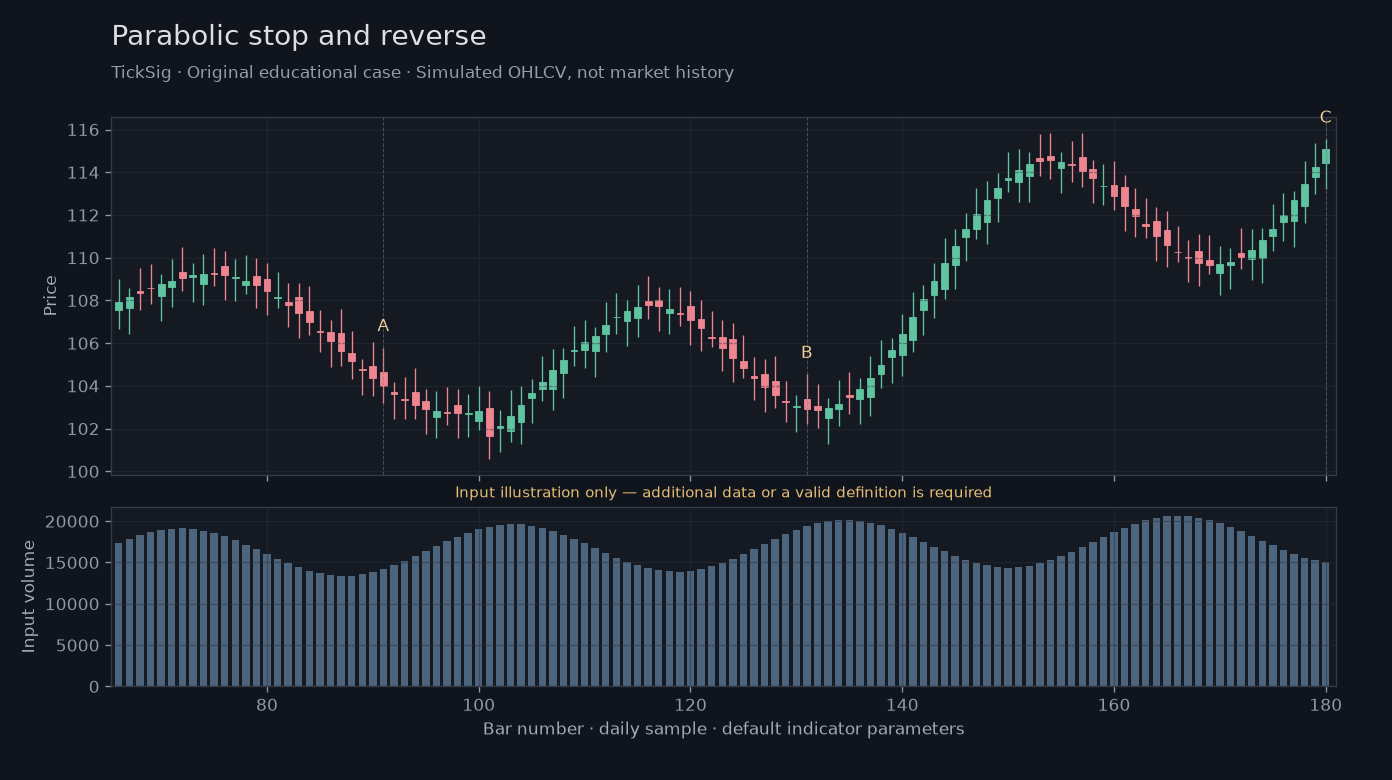Click bar number tick 180 on the x-axis
The width and height of the screenshot is (1392, 780).
pos(1326,703)
